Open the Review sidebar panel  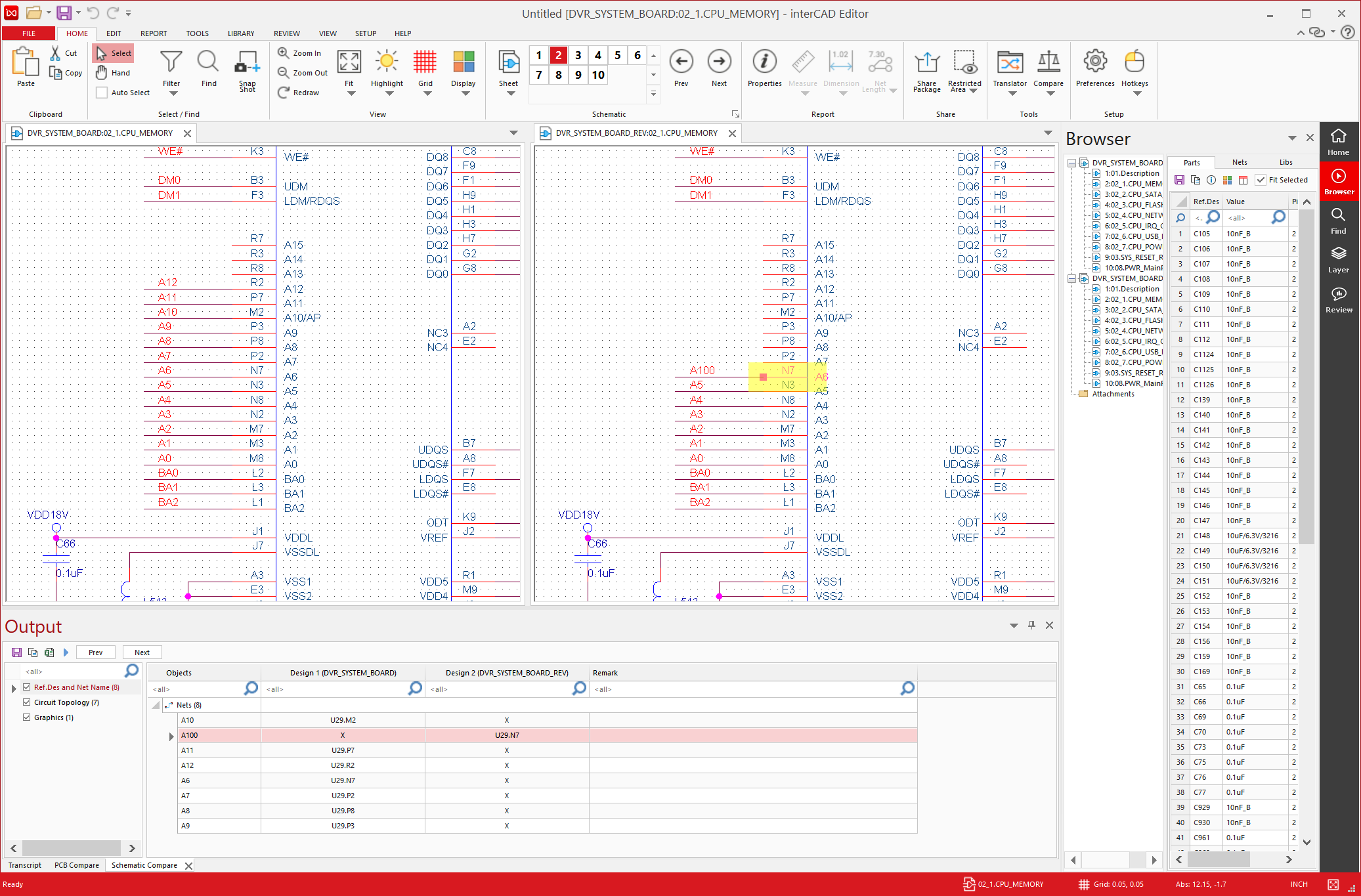[1338, 299]
